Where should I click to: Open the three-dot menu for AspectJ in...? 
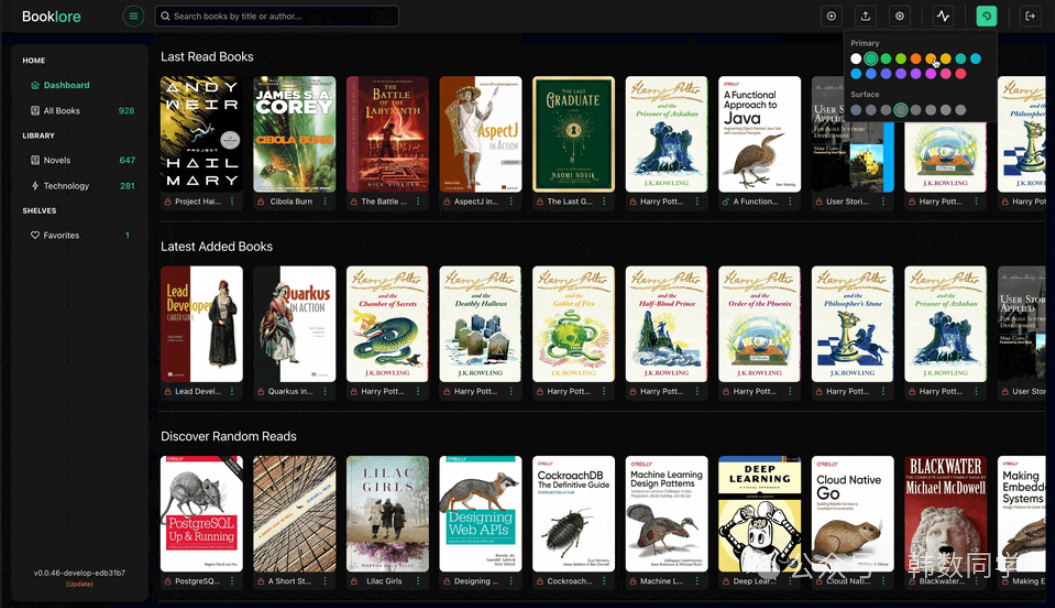click(x=511, y=201)
